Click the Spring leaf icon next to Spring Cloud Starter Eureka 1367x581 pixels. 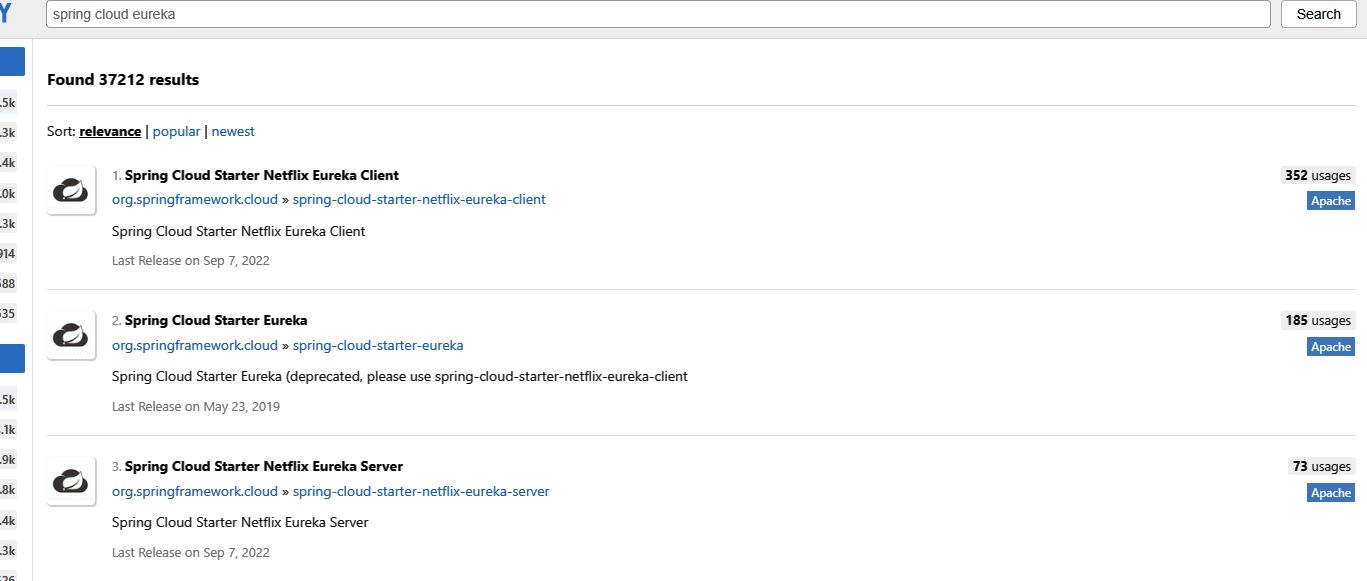[70, 335]
